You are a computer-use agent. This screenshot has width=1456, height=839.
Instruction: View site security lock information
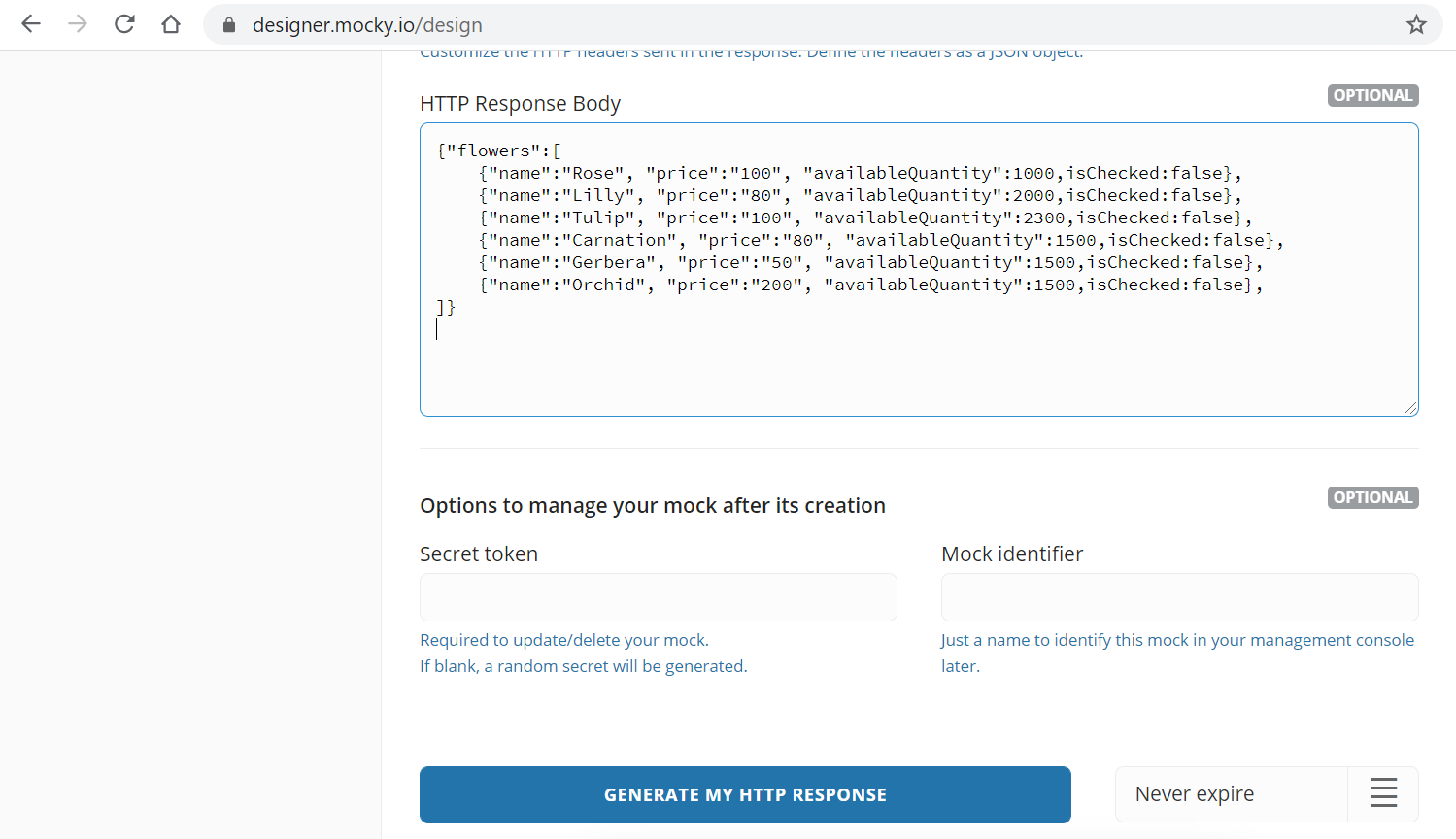(229, 25)
